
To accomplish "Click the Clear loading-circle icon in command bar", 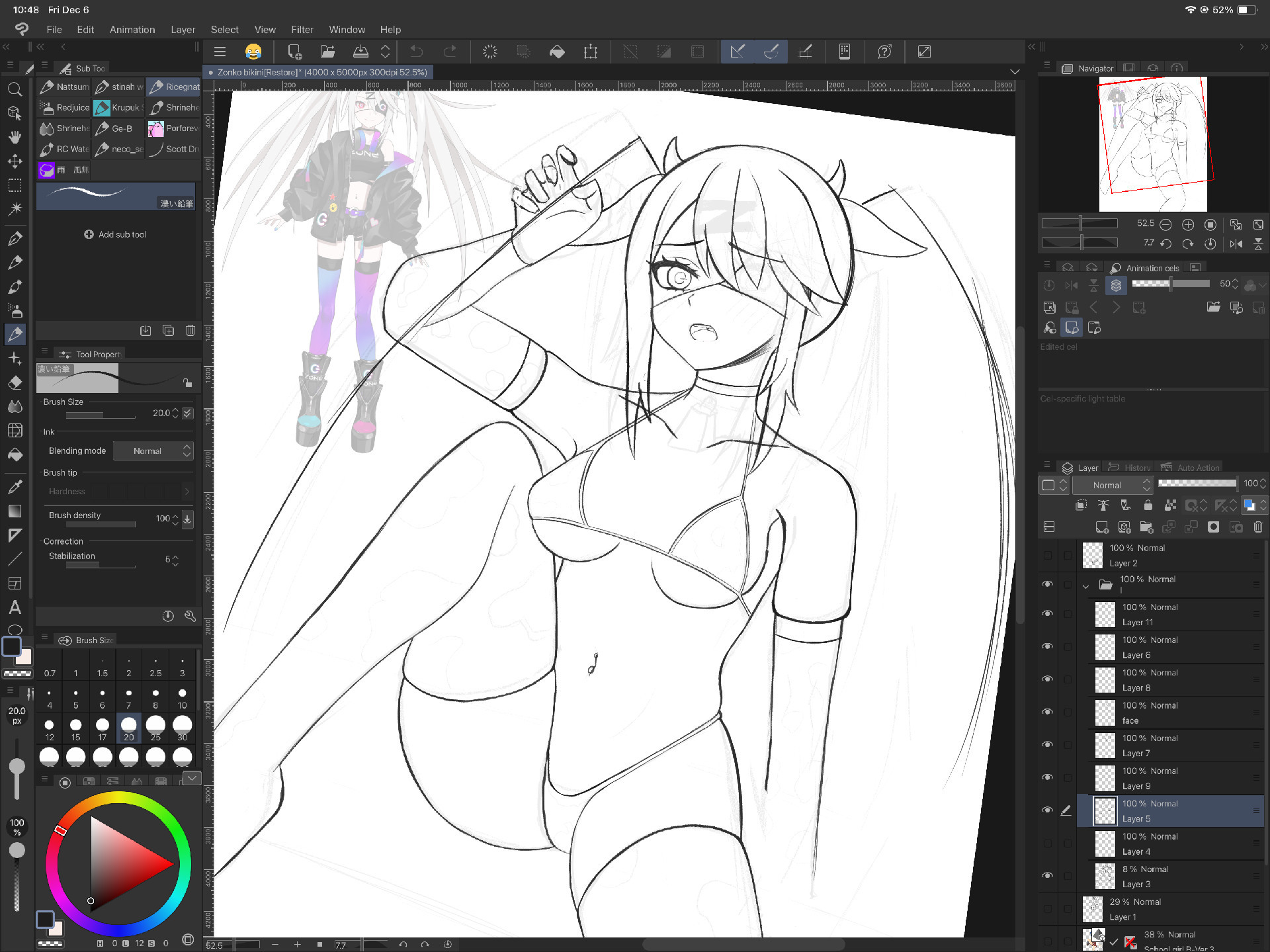I will 489,52.
